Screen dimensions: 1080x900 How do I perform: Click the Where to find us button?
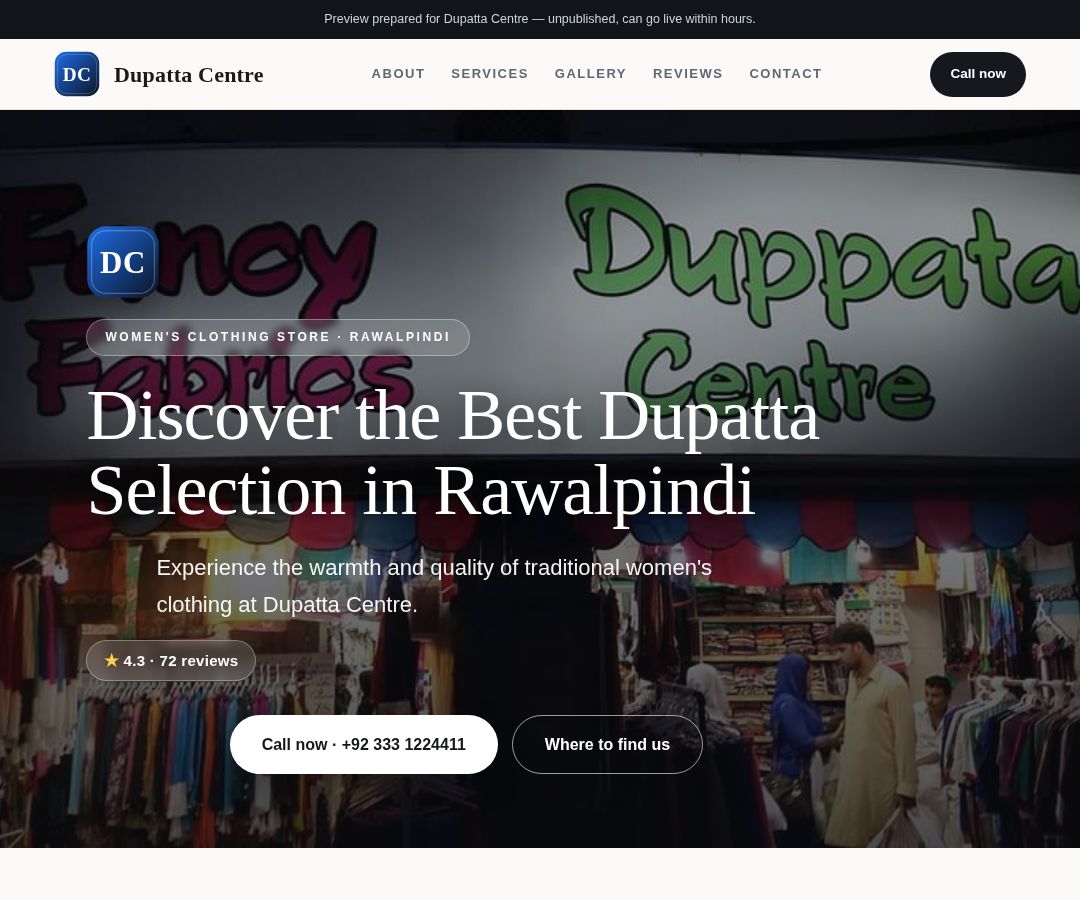point(607,744)
